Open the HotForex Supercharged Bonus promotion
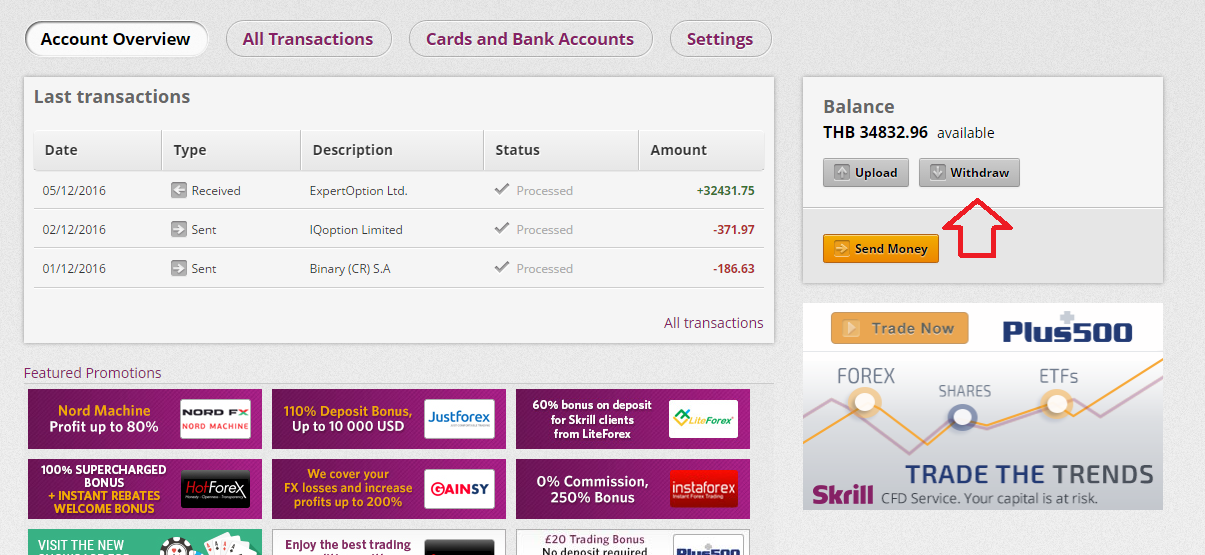Viewport: 1205px width, 555px height. 145,488
